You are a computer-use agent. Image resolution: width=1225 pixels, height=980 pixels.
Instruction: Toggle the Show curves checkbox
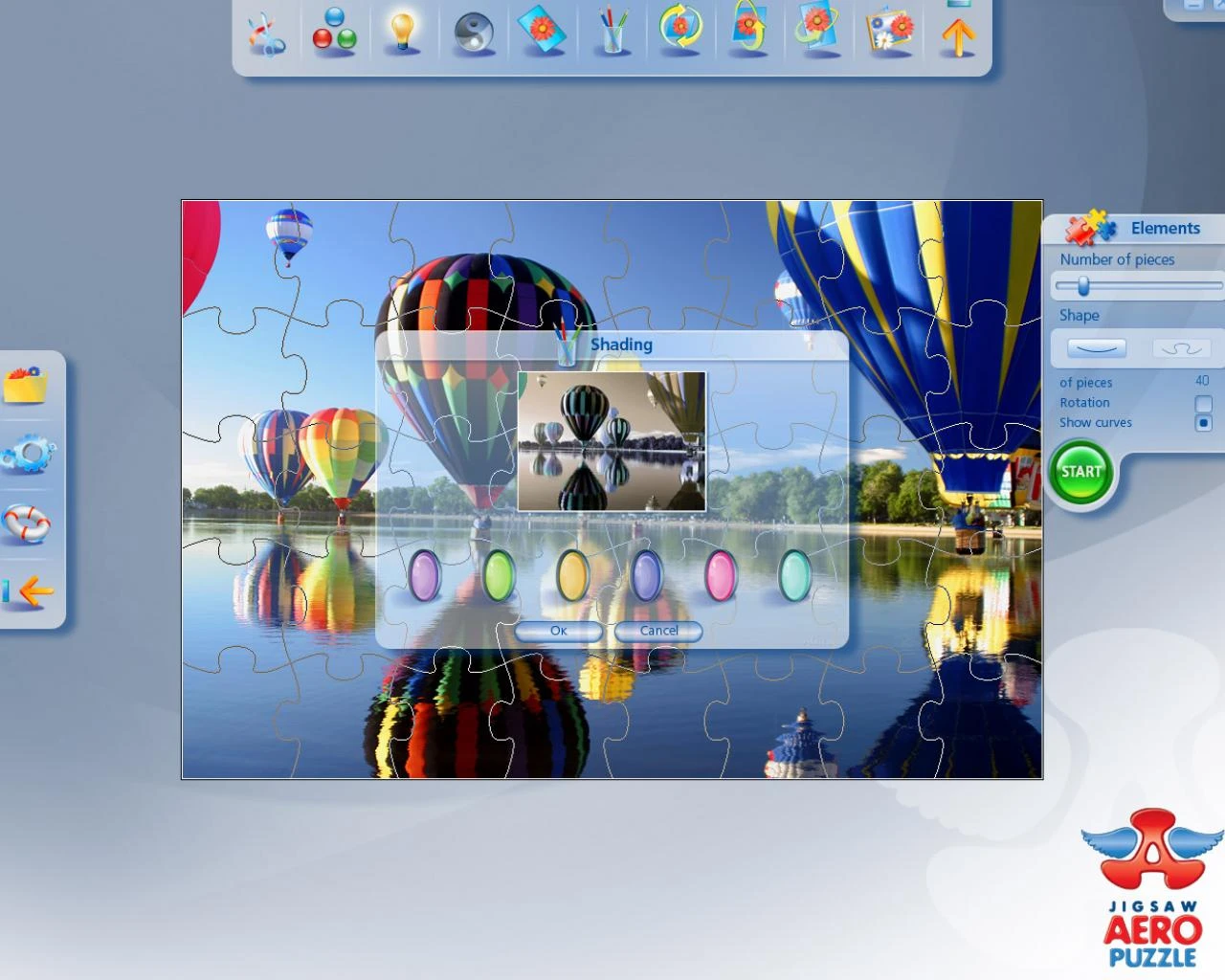(x=1204, y=423)
